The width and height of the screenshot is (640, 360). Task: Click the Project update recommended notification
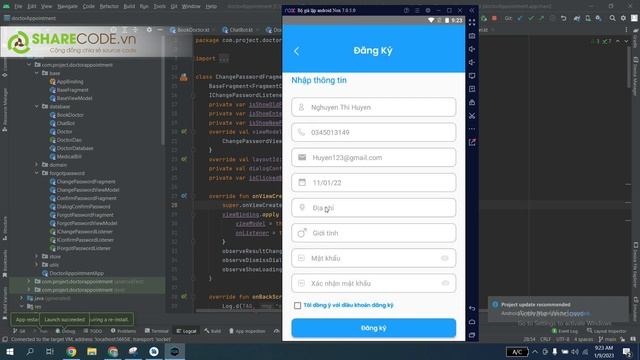pos(558,309)
